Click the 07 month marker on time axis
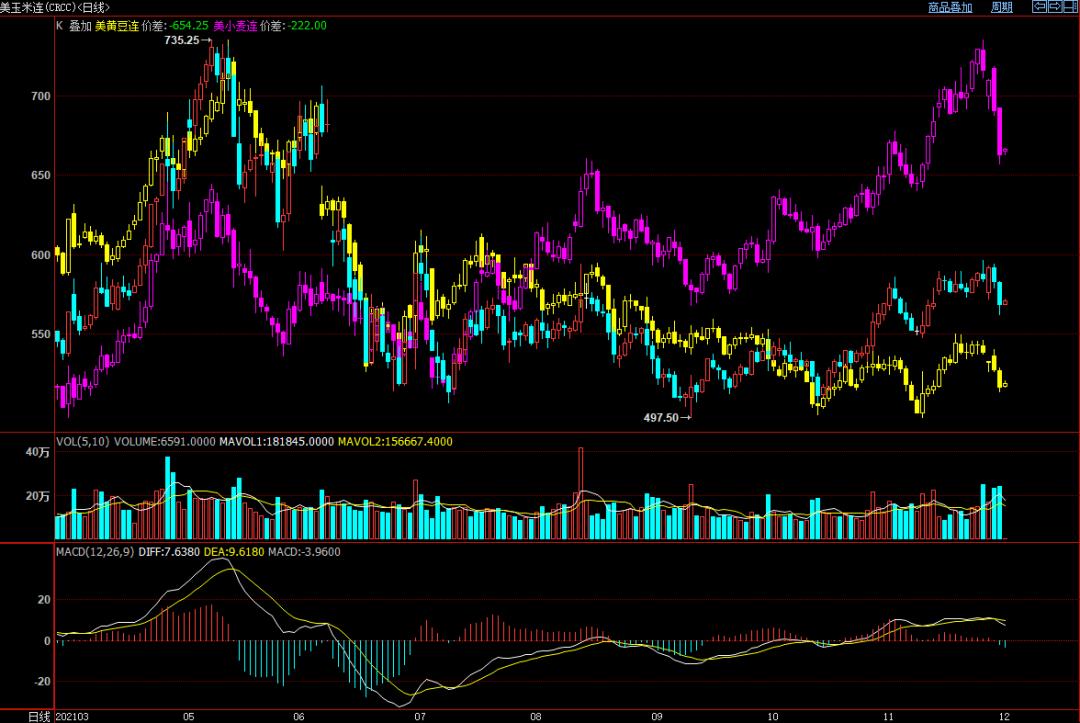The width and height of the screenshot is (1080, 723). [x=420, y=717]
